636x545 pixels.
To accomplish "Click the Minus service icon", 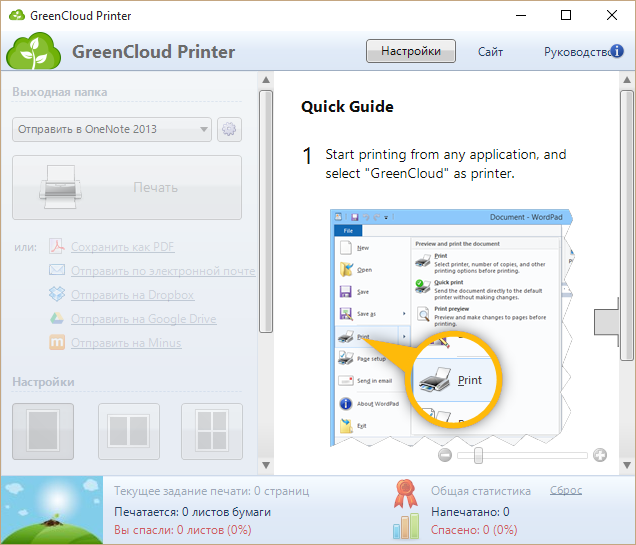I will tap(56, 343).
